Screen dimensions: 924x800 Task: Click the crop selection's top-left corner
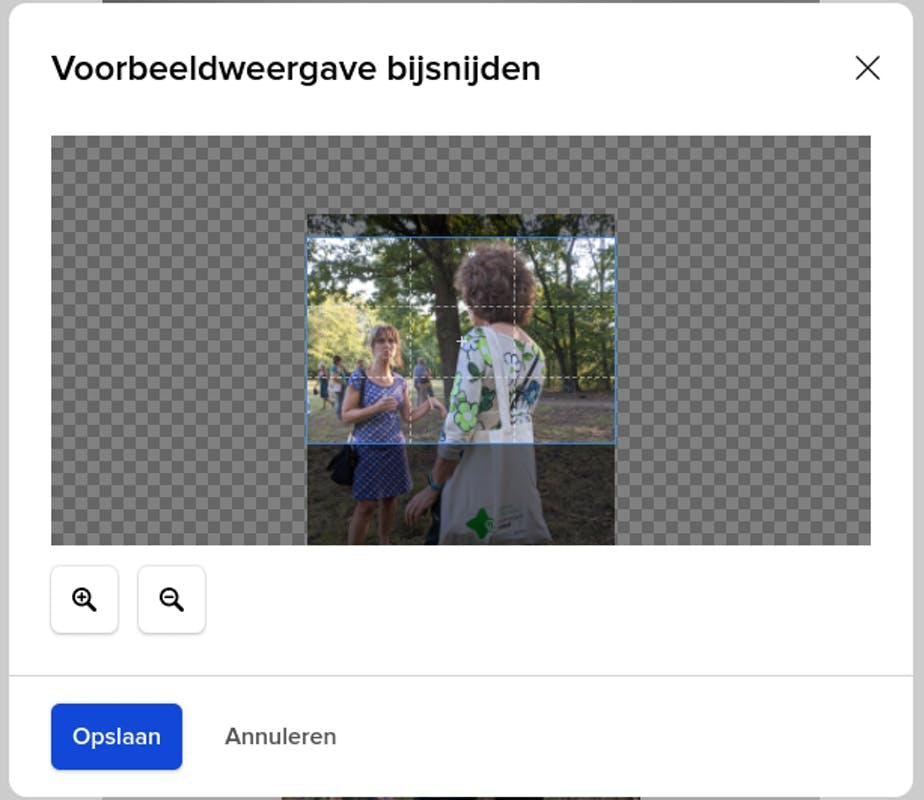click(307, 238)
